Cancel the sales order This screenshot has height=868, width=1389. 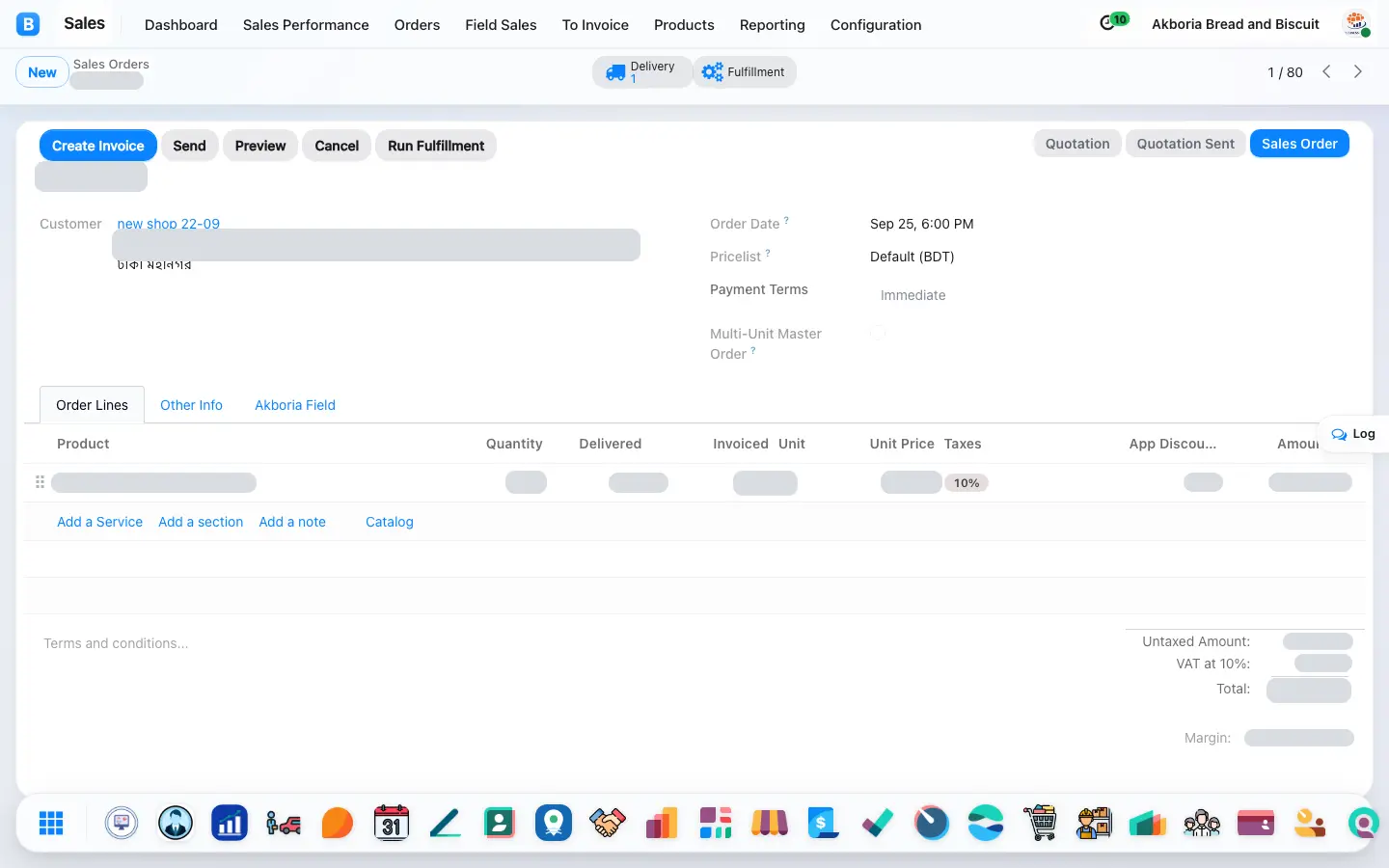337,146
